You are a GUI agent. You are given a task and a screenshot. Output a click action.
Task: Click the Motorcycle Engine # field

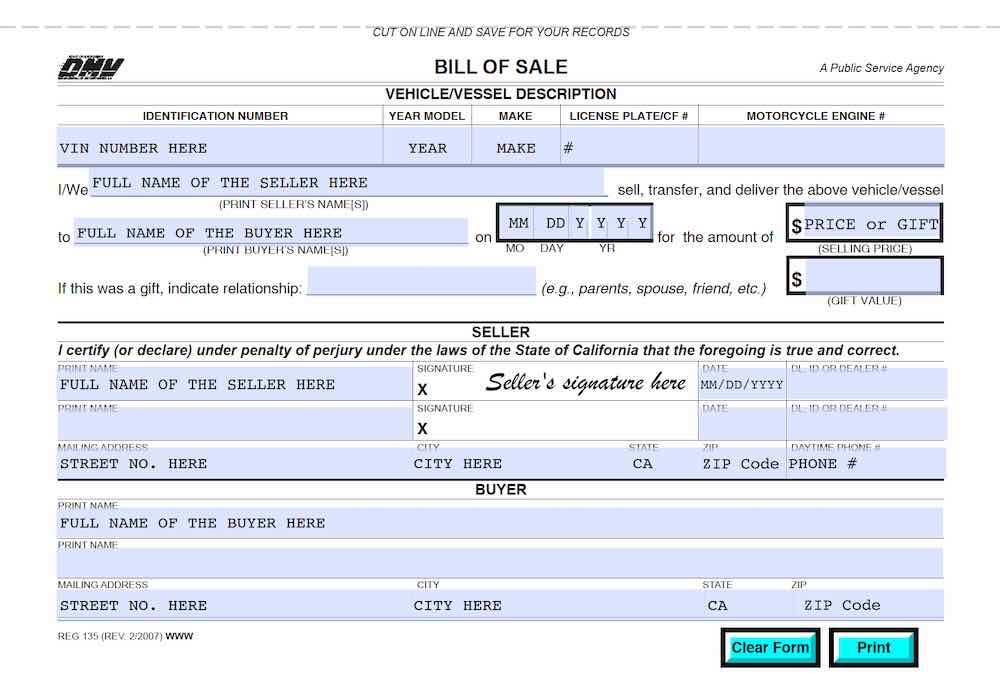(x=820, y=148)
